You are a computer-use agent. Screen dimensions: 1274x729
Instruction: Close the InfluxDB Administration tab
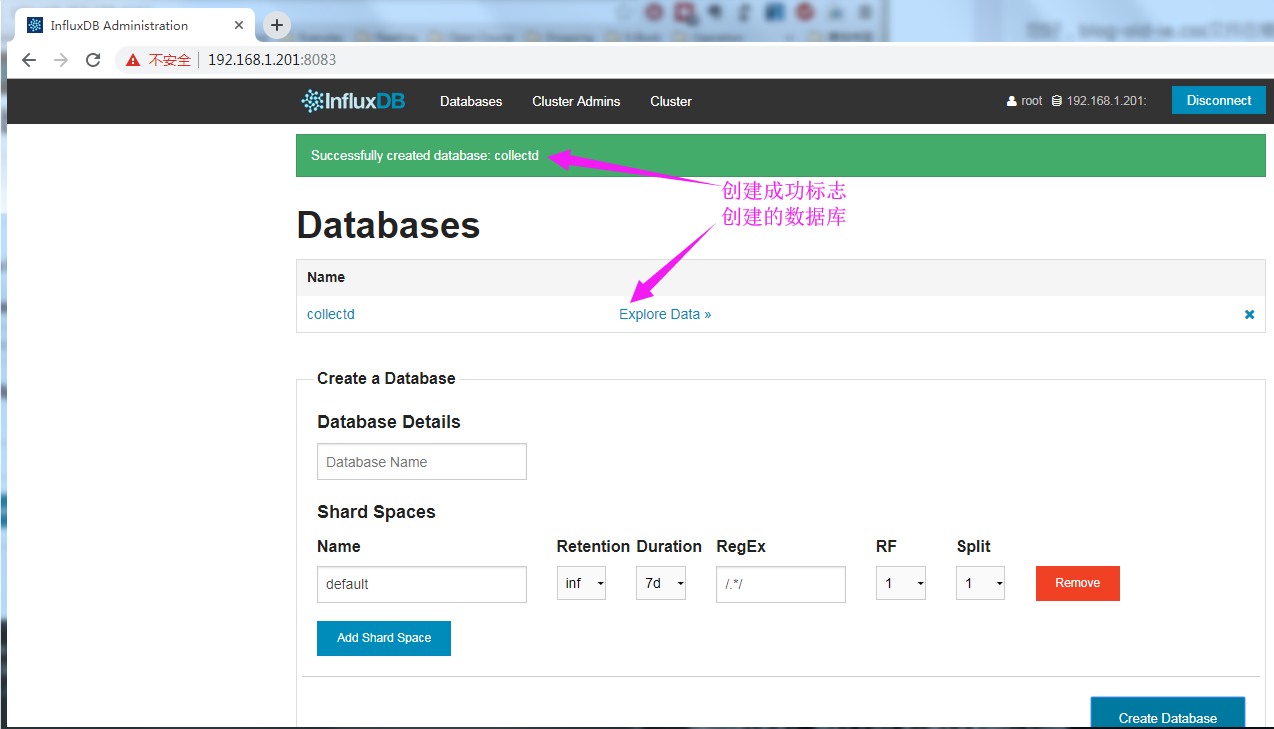click(239, 25)
